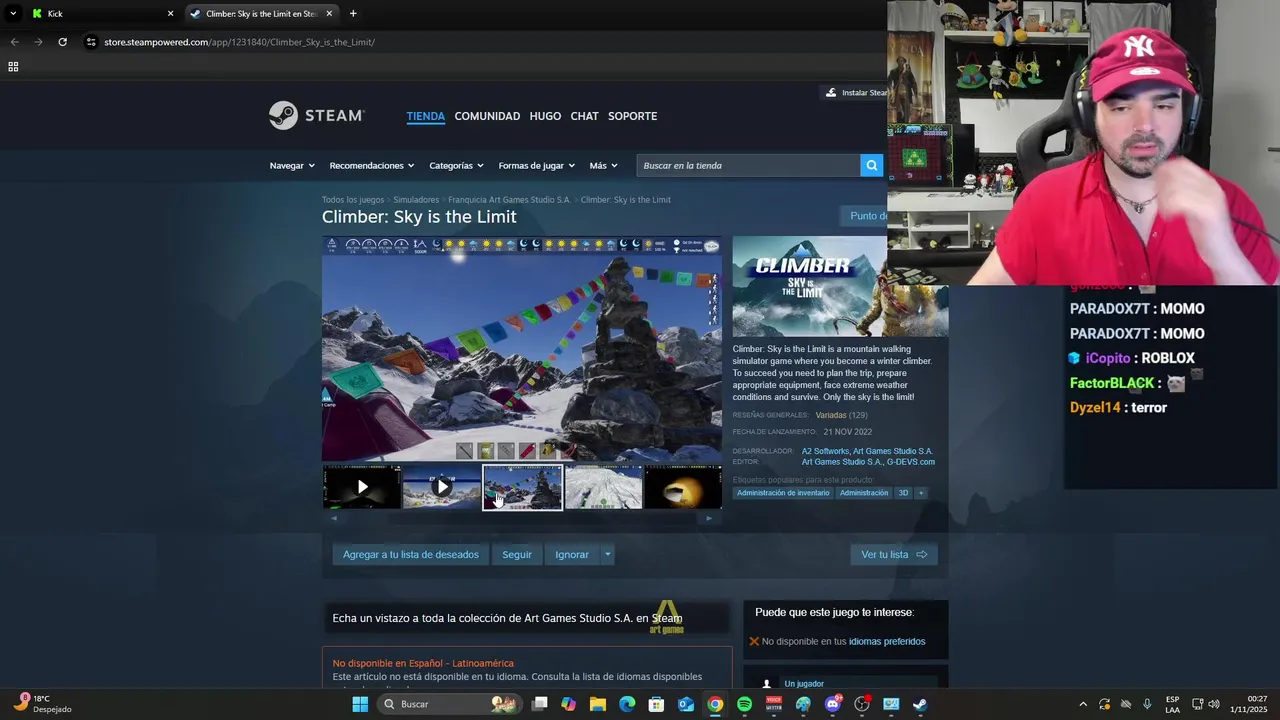Select the dark cave screenshot thumbnail
The height and width of the screenshot is (720, 1280).
tap(683, 487)
